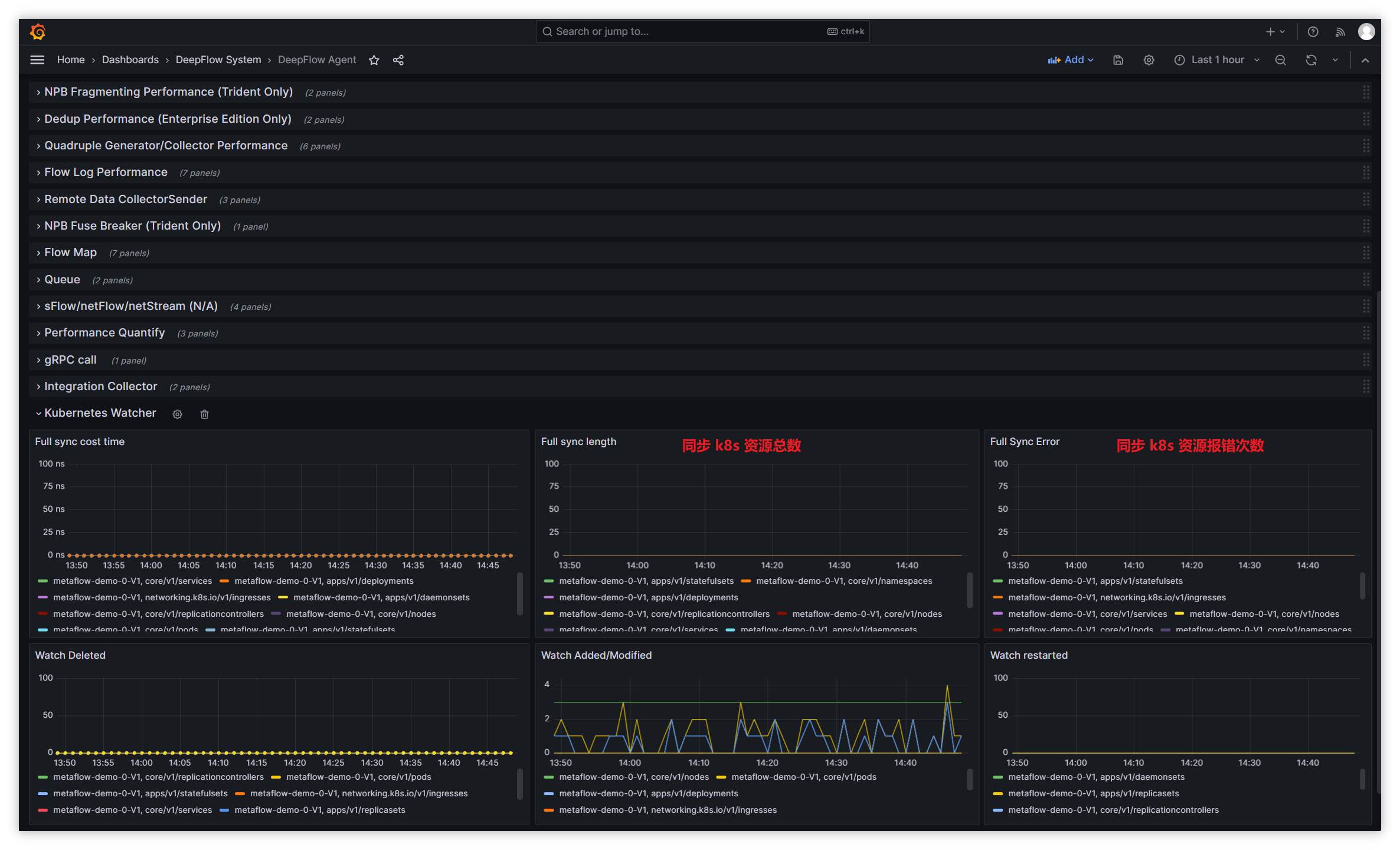The image size is (1400, 850).
Task: Toggle the apps/v1/daemonsets series in Watch restarted
Action: tap(1097, 777)
